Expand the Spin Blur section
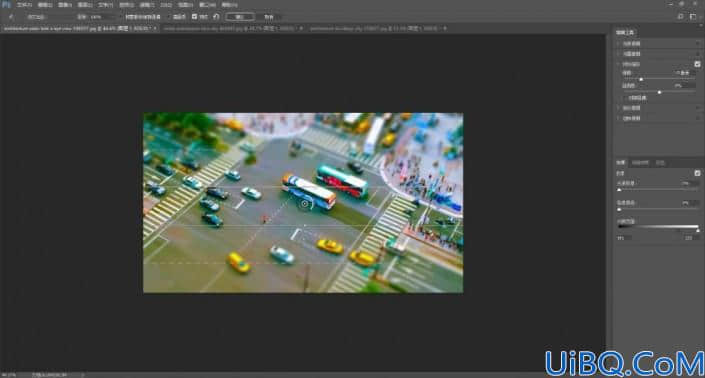The image size is (705, 378). pos(618,118)
